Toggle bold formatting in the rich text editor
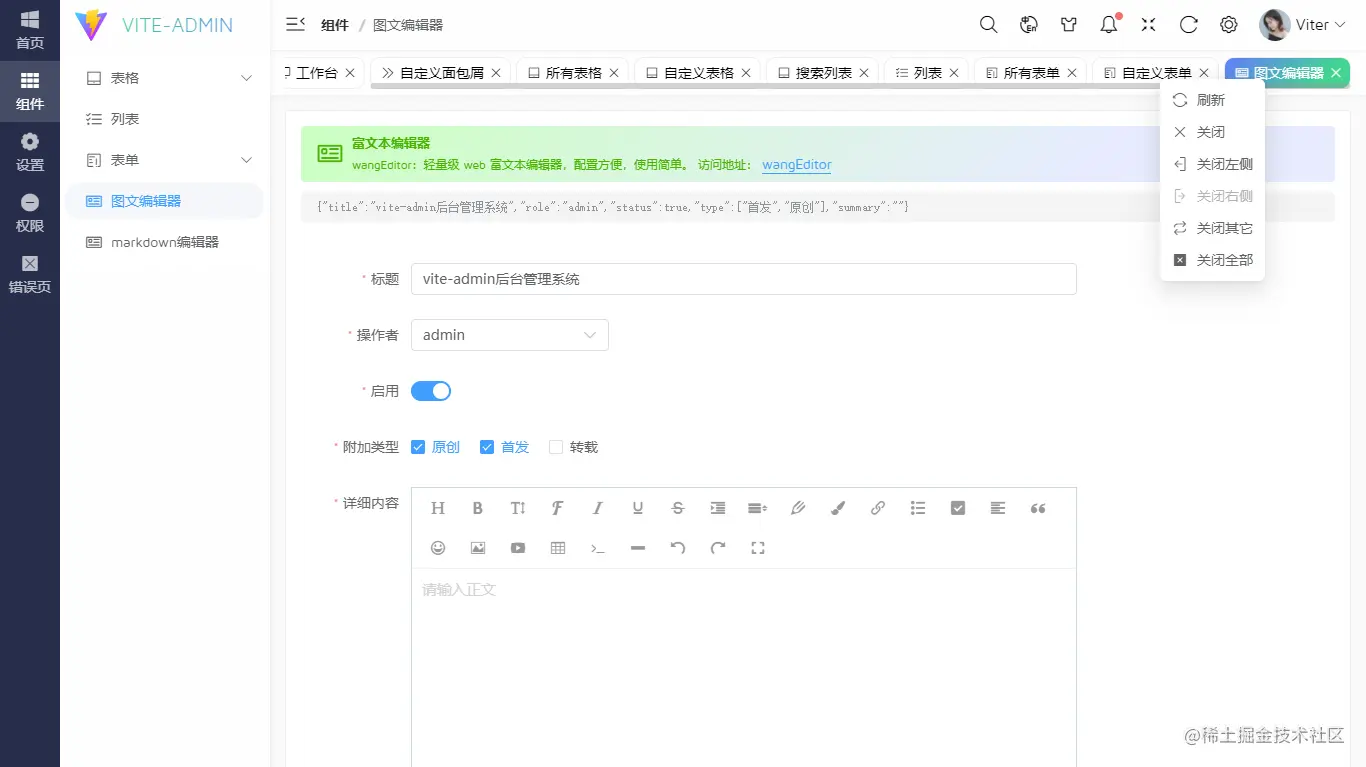Viewport: 1366px width, 767px height. [477, 508]
